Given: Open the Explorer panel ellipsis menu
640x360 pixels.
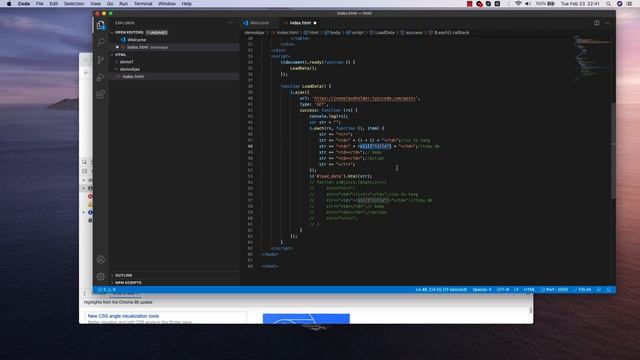Looking at the screenshot, I should click(231, 23).
